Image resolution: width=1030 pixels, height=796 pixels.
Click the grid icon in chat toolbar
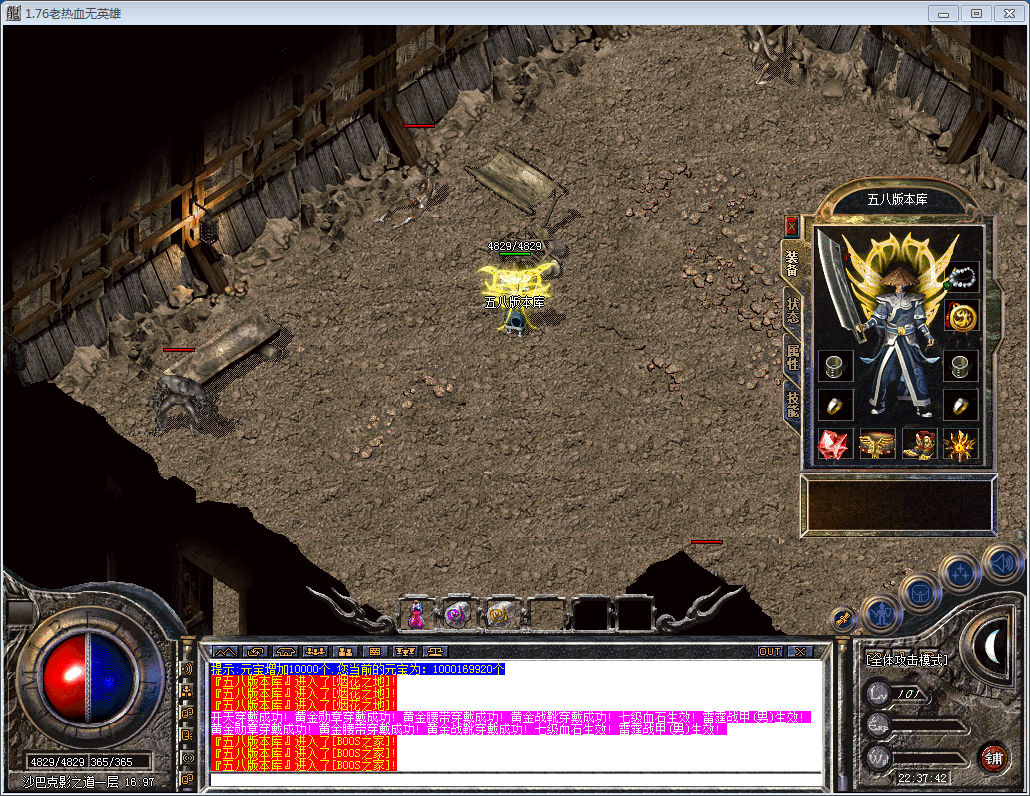375,652
